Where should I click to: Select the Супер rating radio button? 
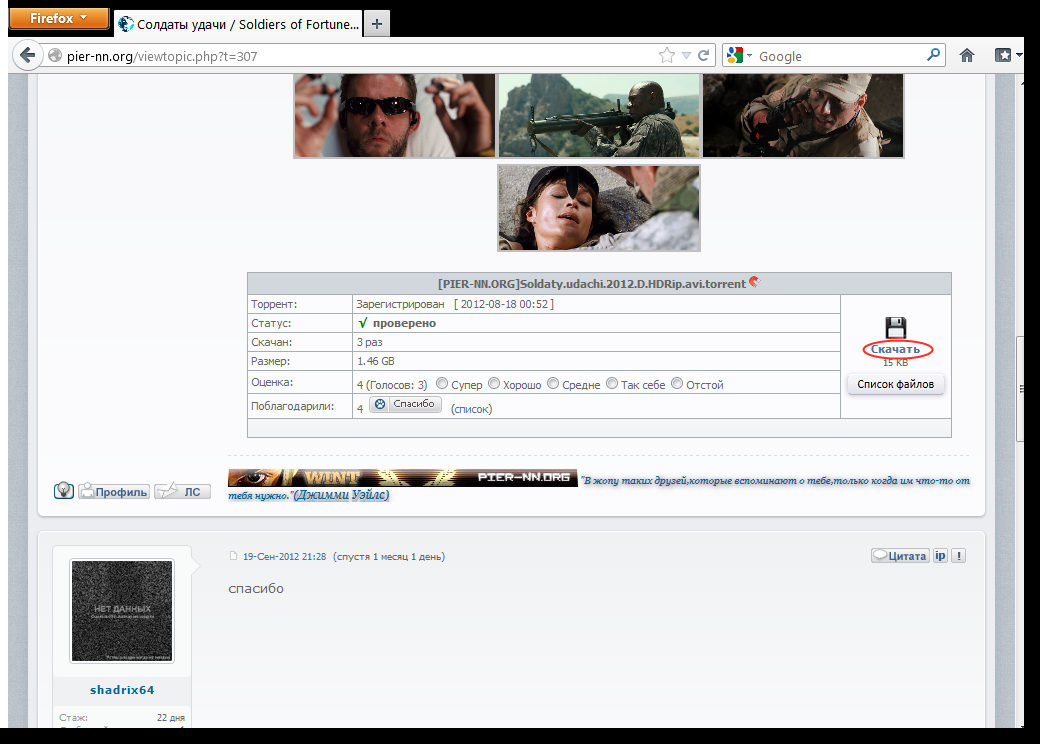(x=442, y=383)
